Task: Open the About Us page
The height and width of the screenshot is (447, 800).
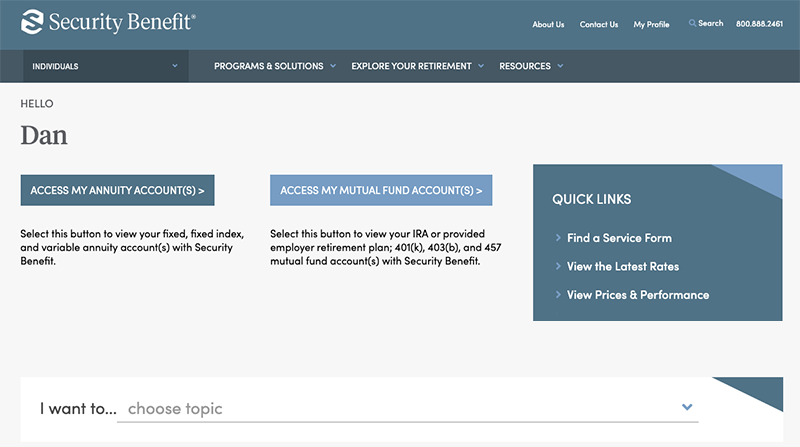Action: click(548, 24)
